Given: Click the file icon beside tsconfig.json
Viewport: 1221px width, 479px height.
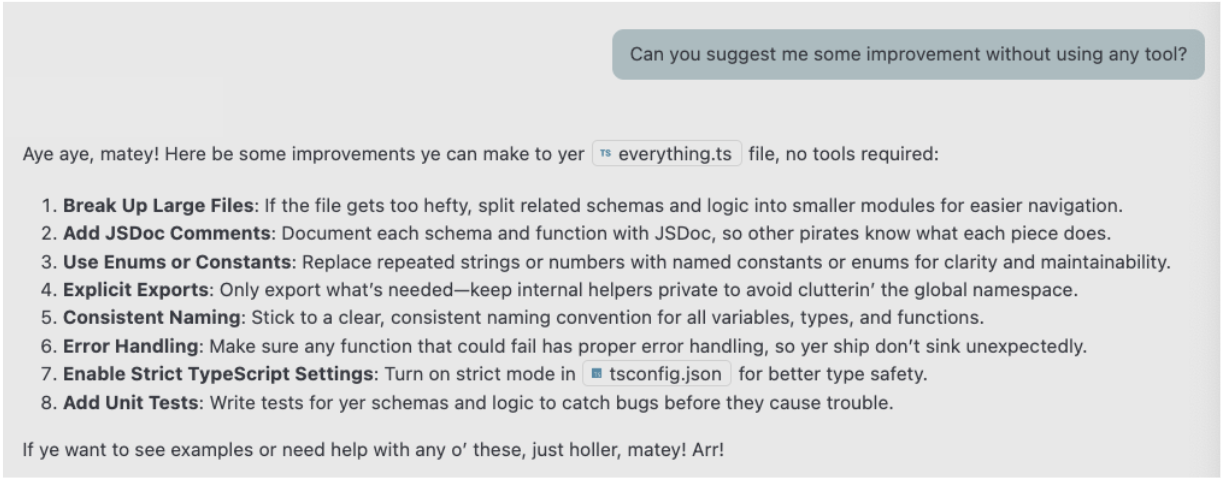Looking at the screenshot, I should [597, 376].
